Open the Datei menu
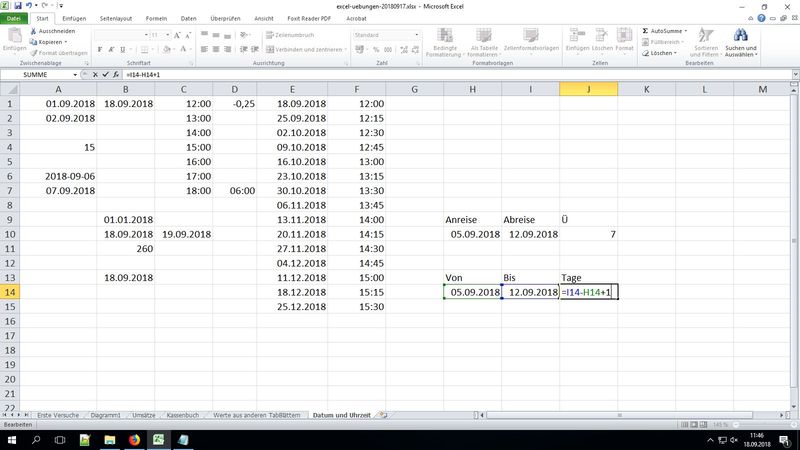800x450 pixels. click(14, 18)
